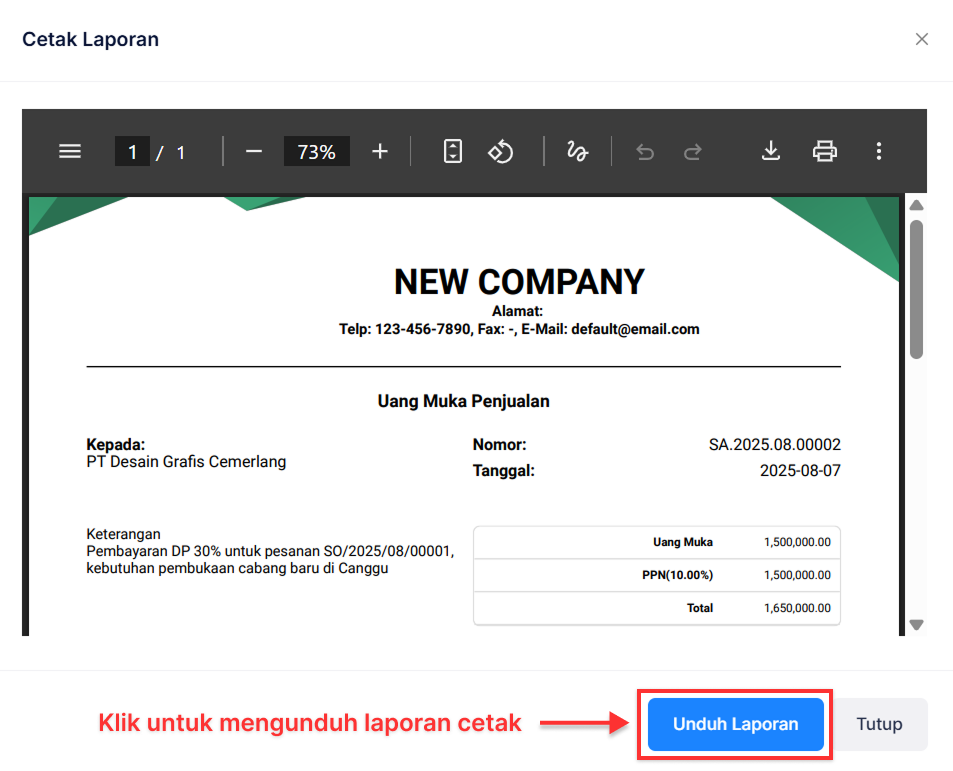Click the page number input field
This screenshot has height=771, width=953.
tap(133, 151)
